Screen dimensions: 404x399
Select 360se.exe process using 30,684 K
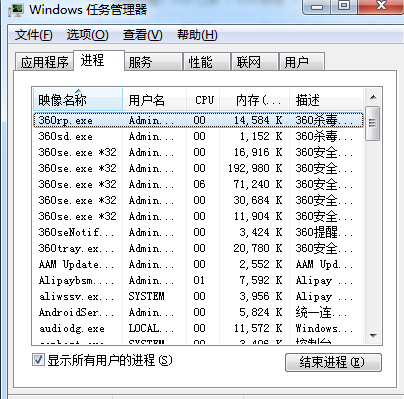pyautogui.click(x=198, y=200)
